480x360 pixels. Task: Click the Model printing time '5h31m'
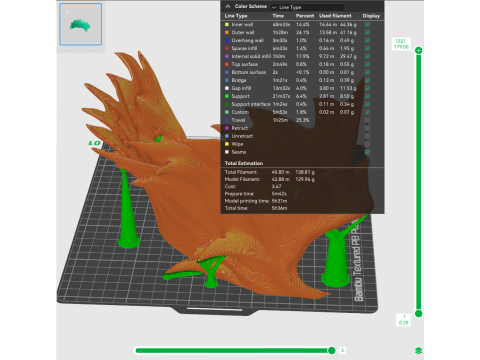[279, 201]
